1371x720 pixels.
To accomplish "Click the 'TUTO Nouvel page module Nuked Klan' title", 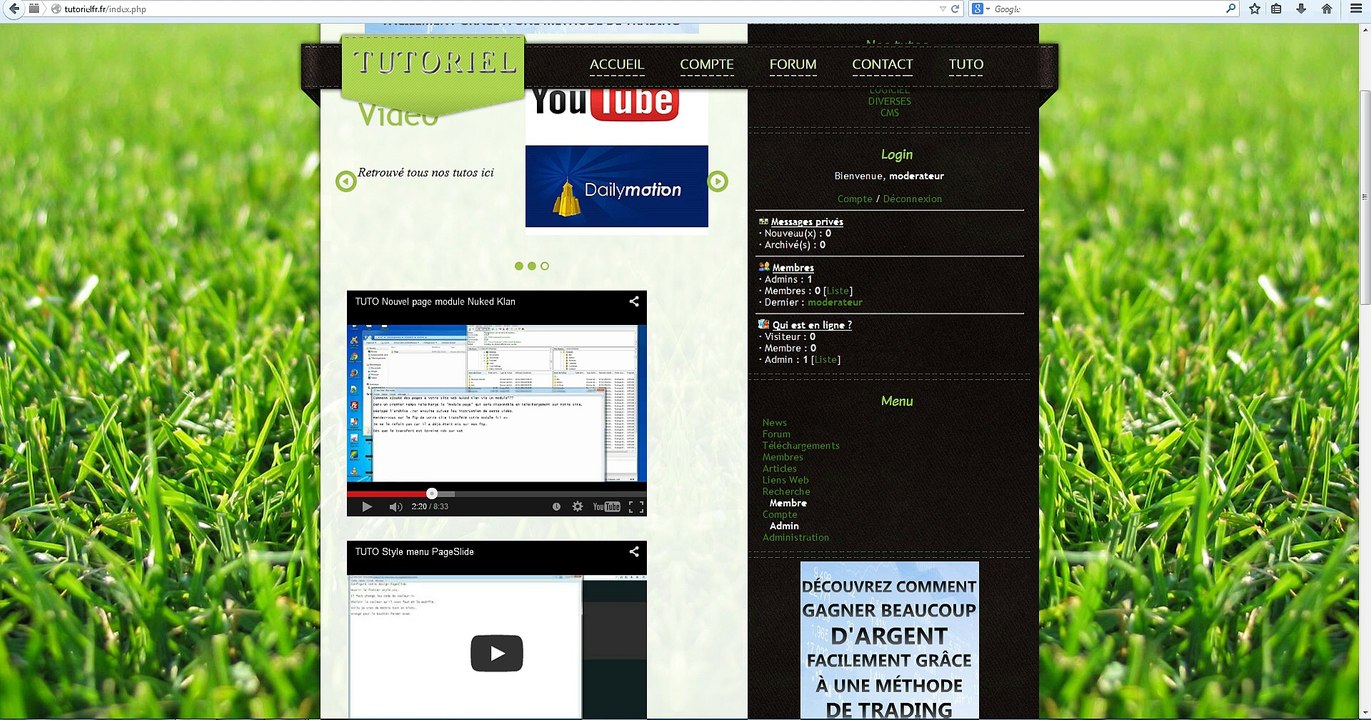I will 435,301.
